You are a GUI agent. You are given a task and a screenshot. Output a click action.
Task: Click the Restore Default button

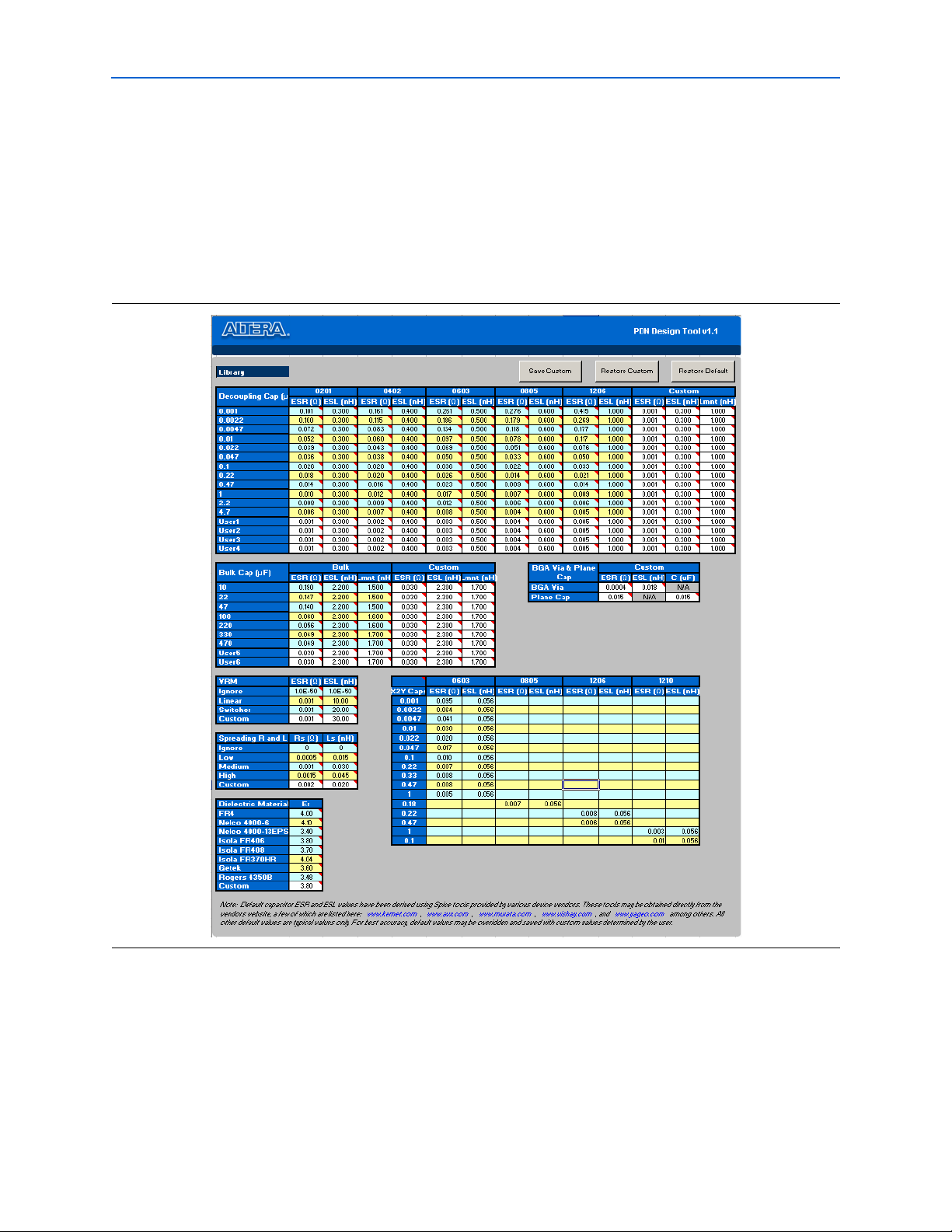[x=703, y=371]
